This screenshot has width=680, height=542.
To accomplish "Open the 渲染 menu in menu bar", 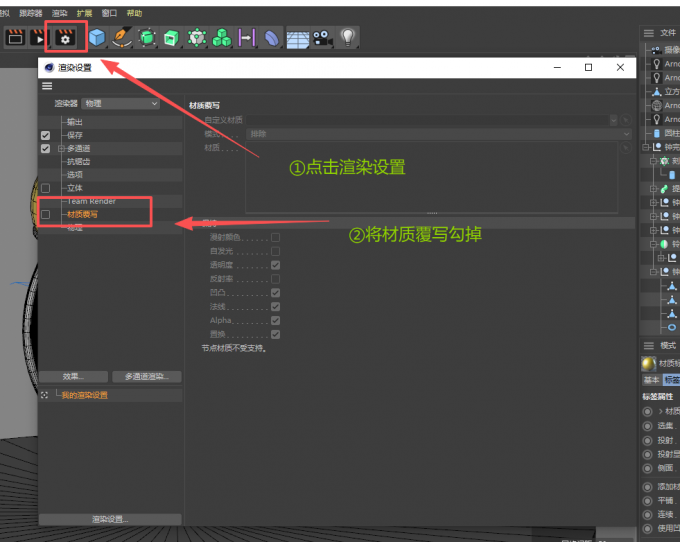I will (59, 13).
